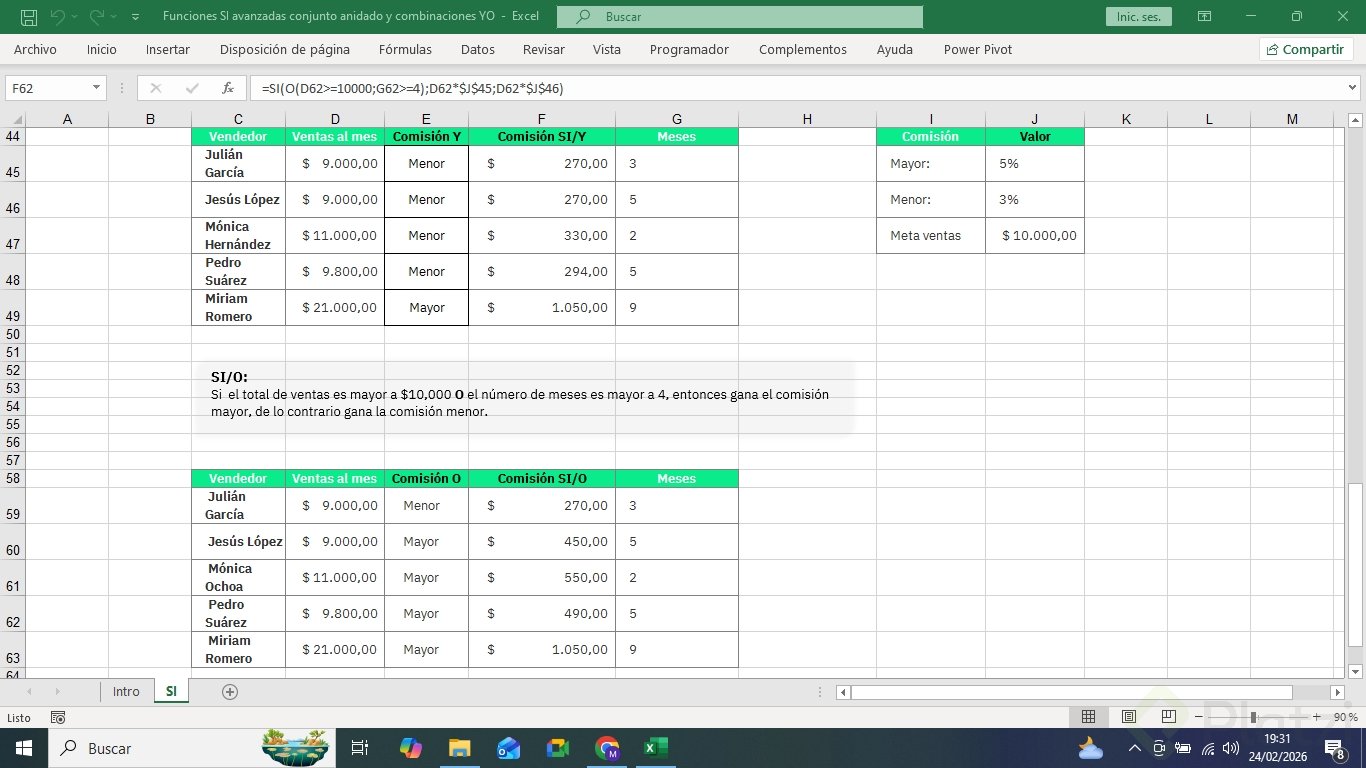Screen dimensions: 1366x768
Task: Click the Comisión SI/O header cell
Action: [x=542, y=478]
